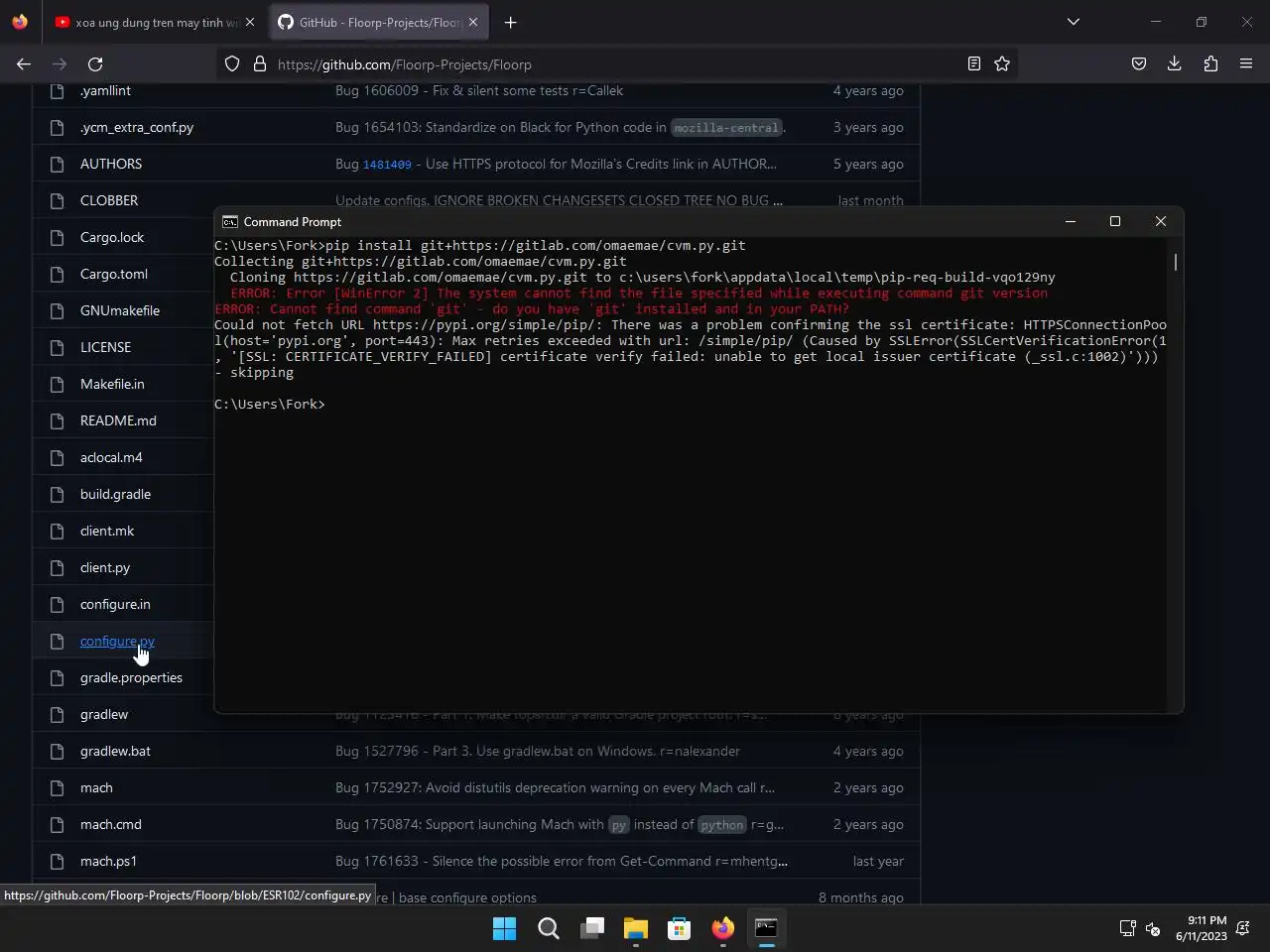Open gradle.properties file
Screen dimensions: 1270x952
pyautogui.click(x=131, y=677)
